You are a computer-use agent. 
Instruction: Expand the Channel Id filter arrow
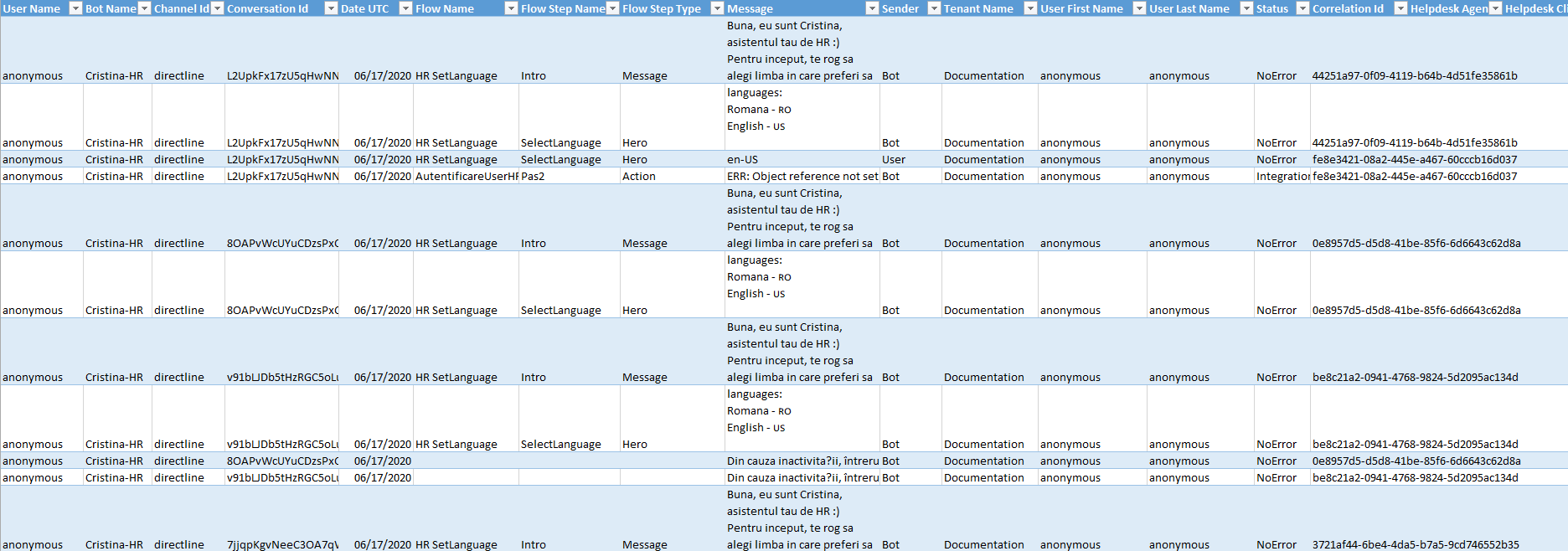point(217,8)
